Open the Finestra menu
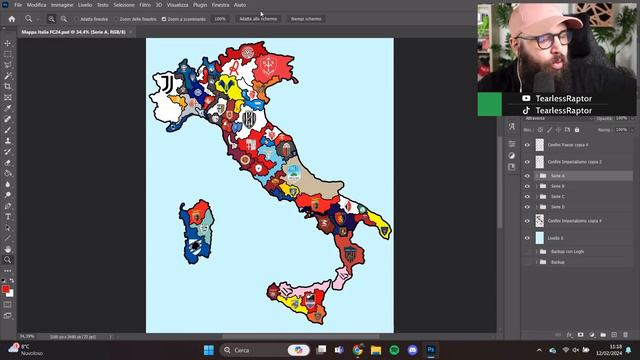The image size is (640, 360). pos(220,5)
